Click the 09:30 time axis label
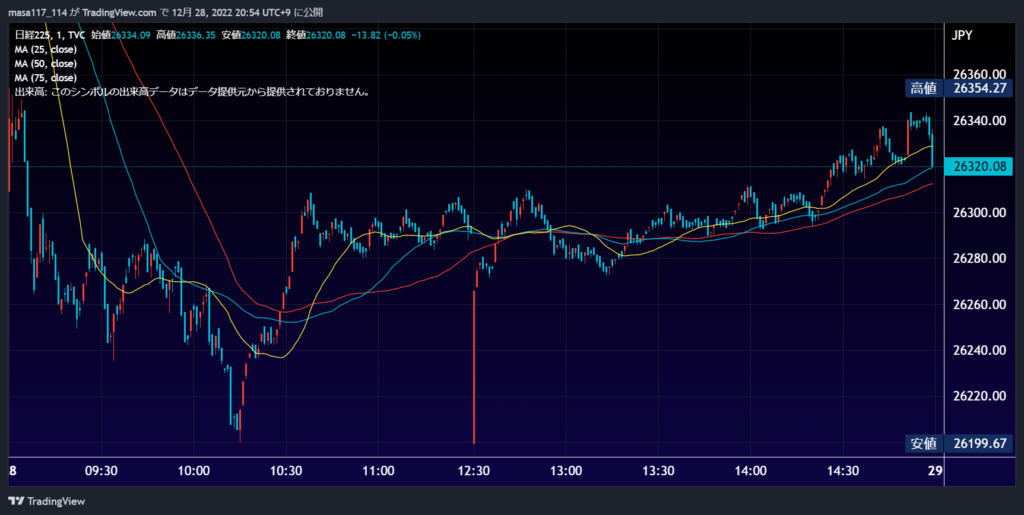Screen dimensions: 1024x515 coord(100,471)
